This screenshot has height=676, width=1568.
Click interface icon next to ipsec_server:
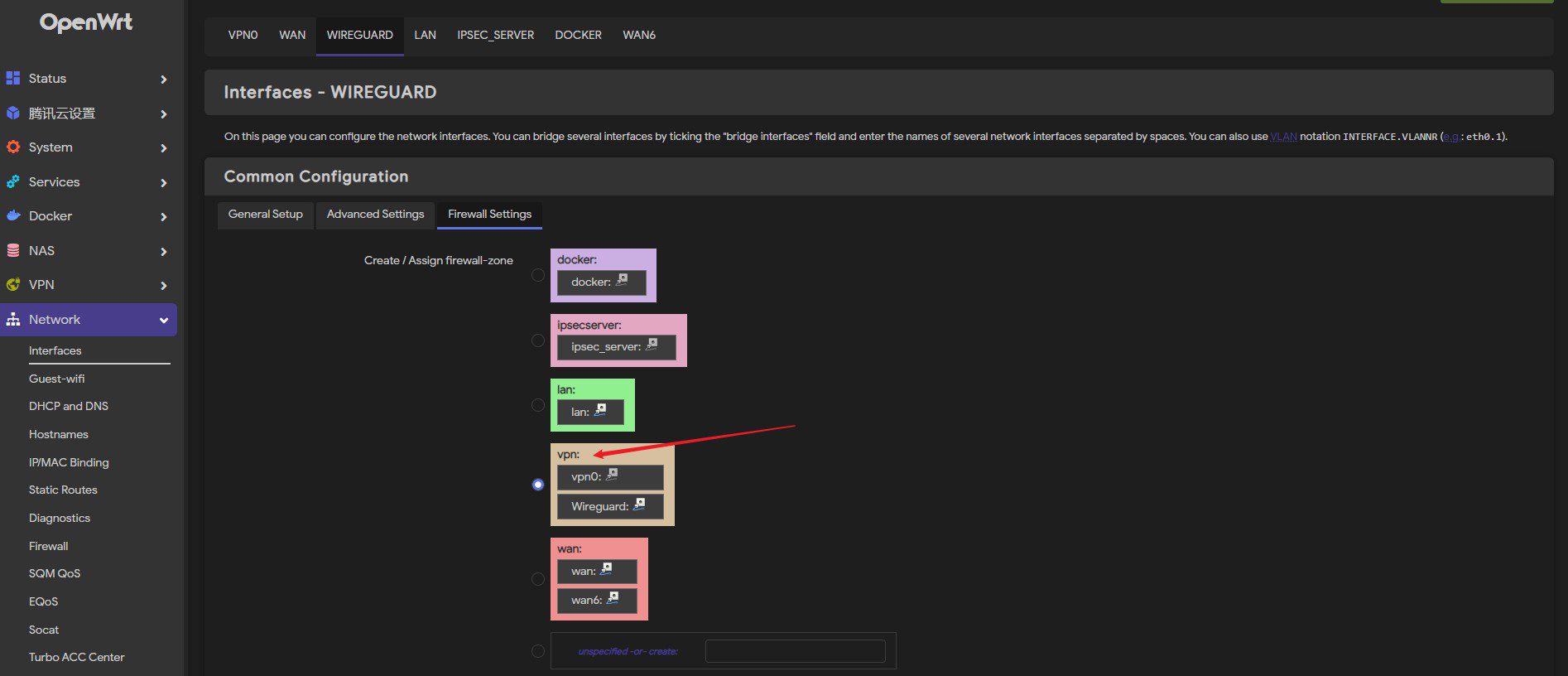652,345
